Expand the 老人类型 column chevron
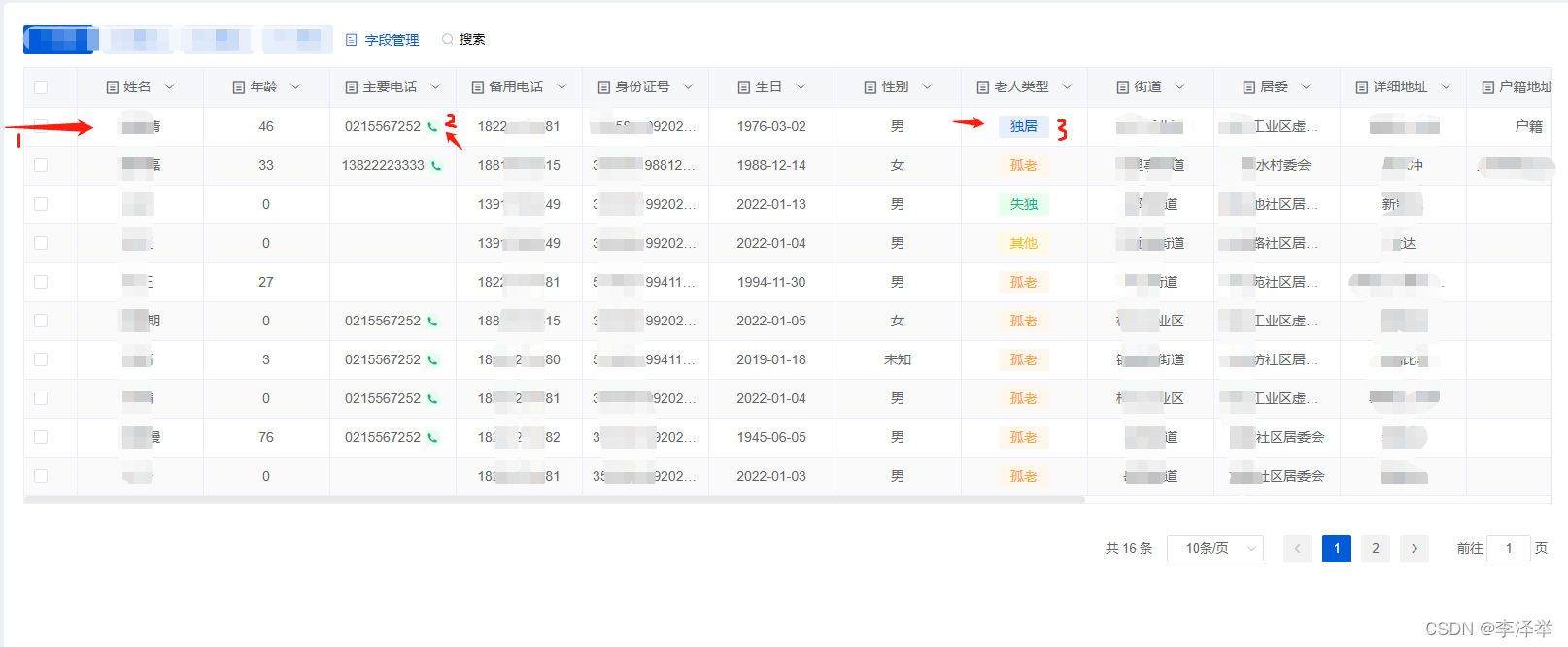This screenshot has width=1568, height=647. click(x=1068, y=86)
